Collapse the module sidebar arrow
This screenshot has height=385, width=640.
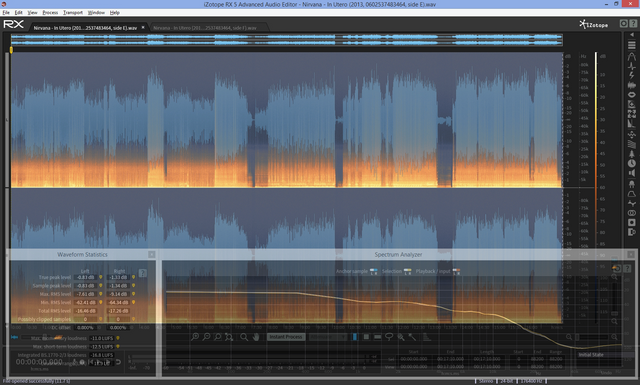tap(631, 35)
